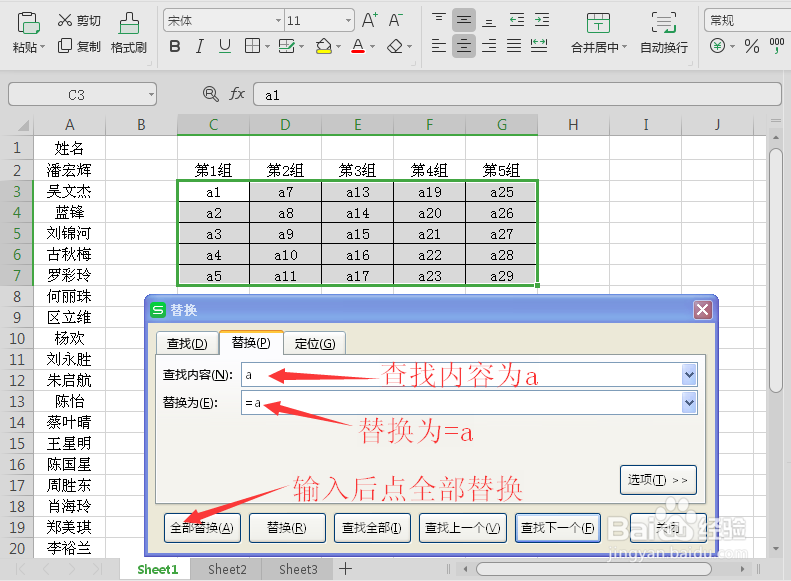Viewport: 791px width, 581px height.
Task: Click the increase indent icon
Action: click(542, 20)
